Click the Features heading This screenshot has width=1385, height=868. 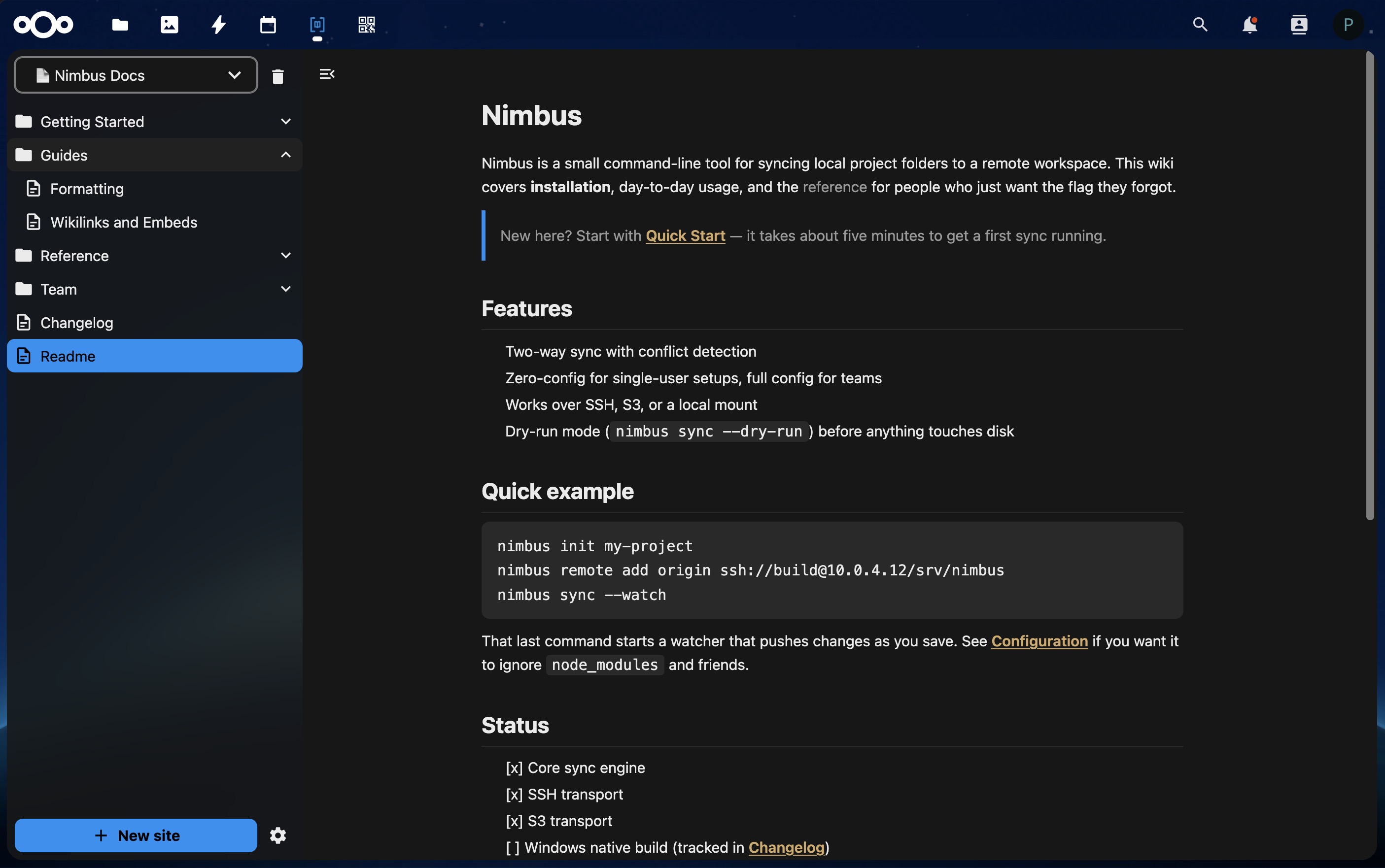click(x=526, y=308)
